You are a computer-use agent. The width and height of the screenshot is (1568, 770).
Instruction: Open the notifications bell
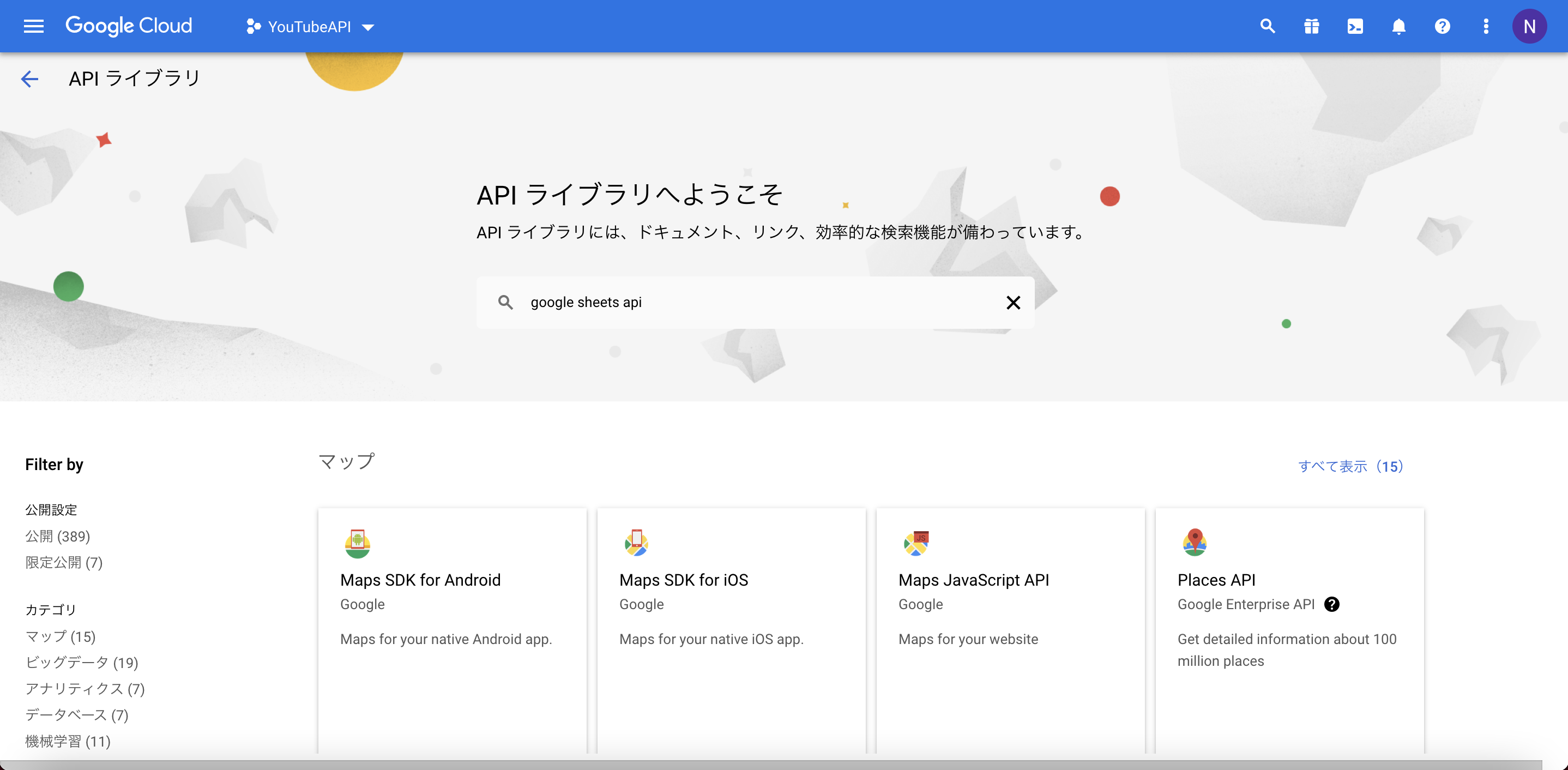pyautogui.click(x=1398, y=26)
